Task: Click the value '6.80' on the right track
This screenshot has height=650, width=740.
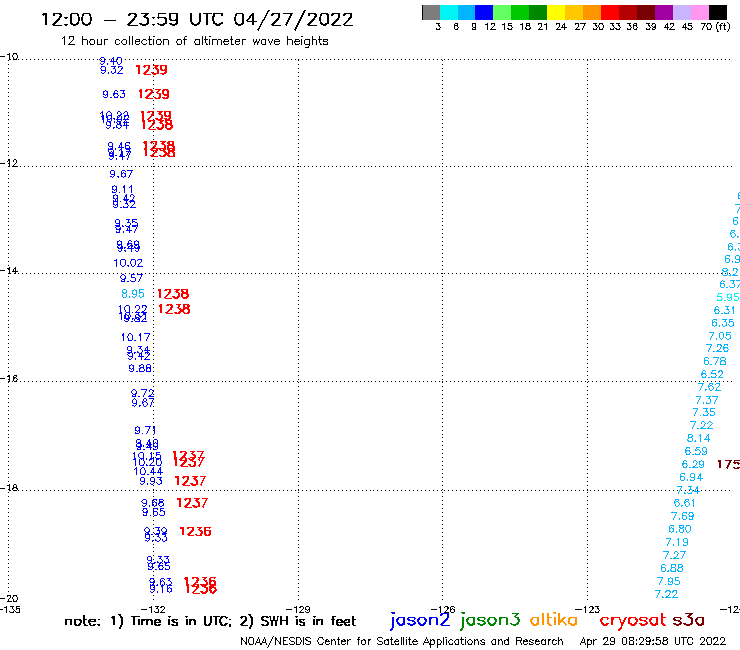Action: tap(680, 529)
